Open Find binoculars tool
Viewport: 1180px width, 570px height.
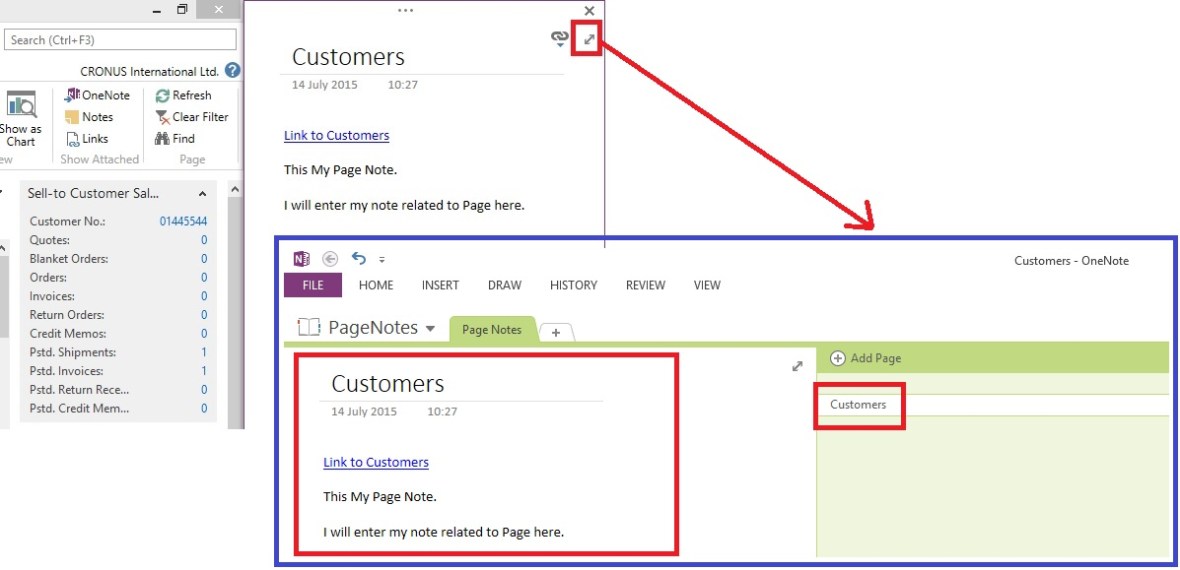tap(175, 139)
